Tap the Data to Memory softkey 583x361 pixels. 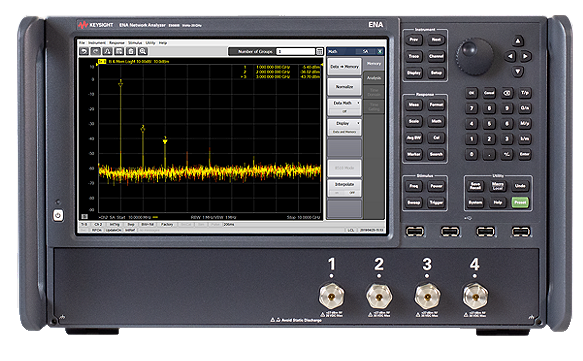tap(344, 67)
